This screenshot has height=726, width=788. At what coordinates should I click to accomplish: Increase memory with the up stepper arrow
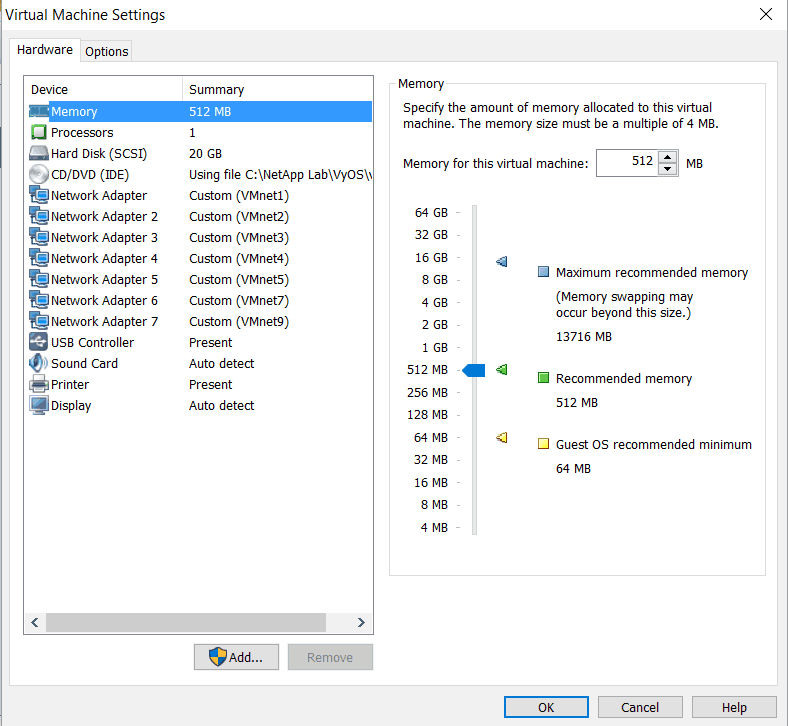pos(668,156)
